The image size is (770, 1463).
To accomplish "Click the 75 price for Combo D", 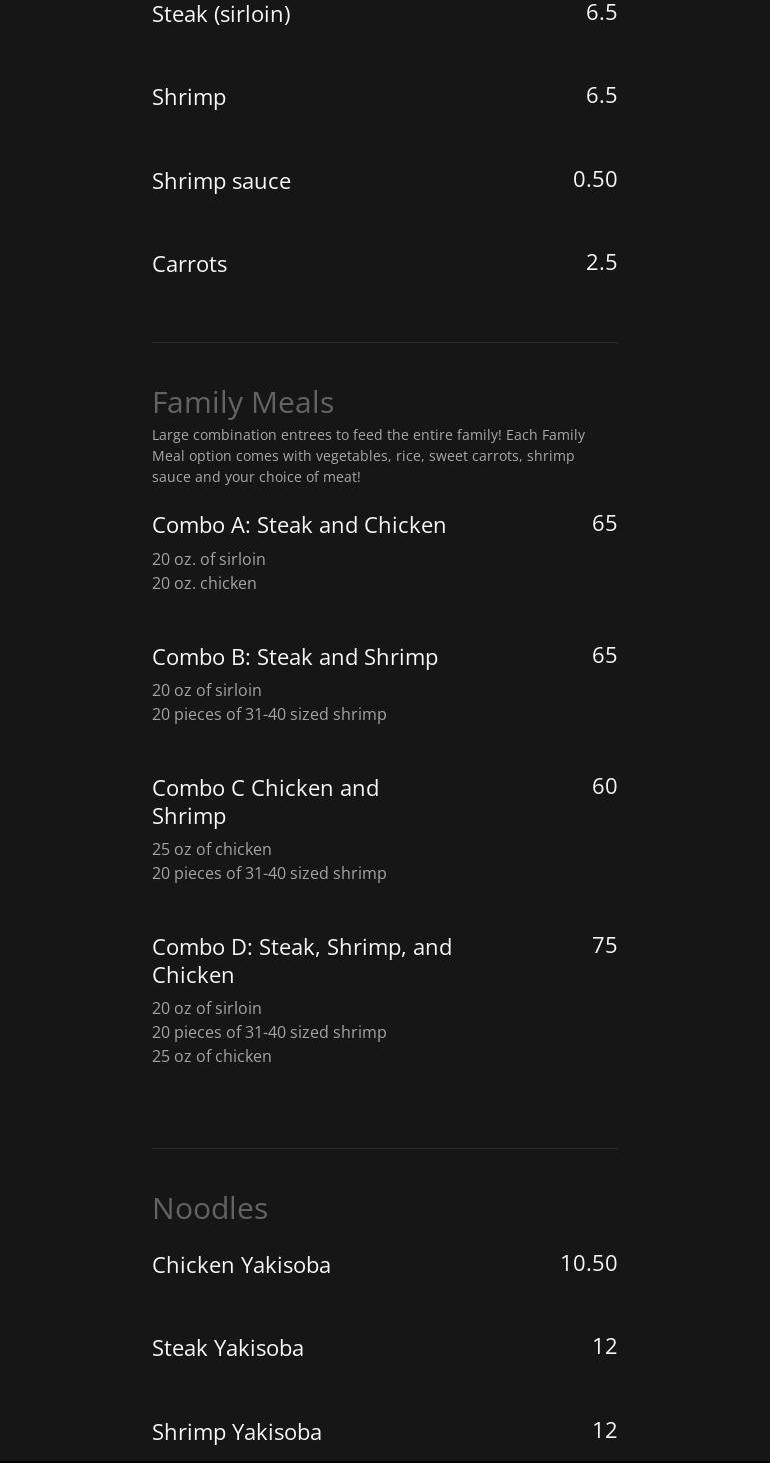I will coord(604,945).
